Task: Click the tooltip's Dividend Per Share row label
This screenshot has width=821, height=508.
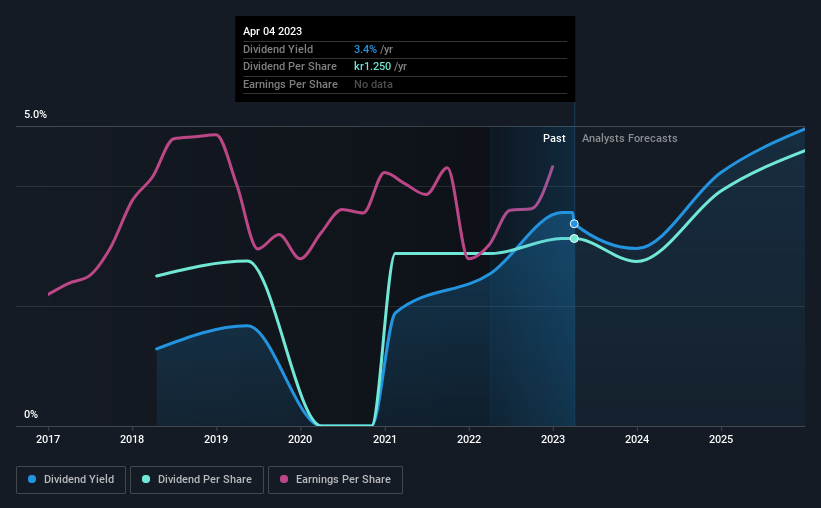Action: pyautogui.click(x=290, y=67)
